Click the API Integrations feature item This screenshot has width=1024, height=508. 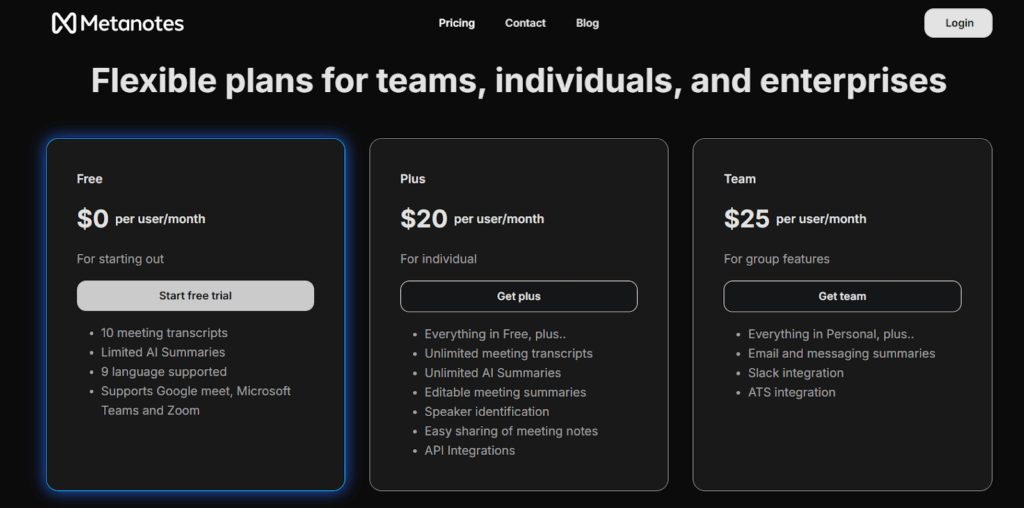pyautogui.click(x=470, y=451)
